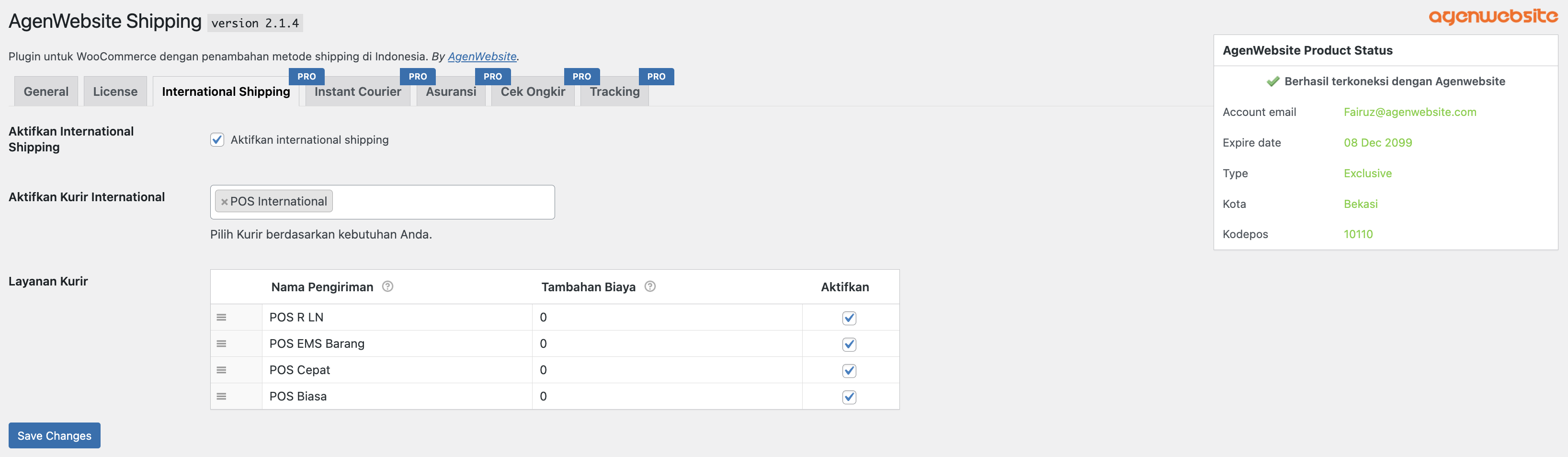Click the Aktifkan column header

(845, 287)
